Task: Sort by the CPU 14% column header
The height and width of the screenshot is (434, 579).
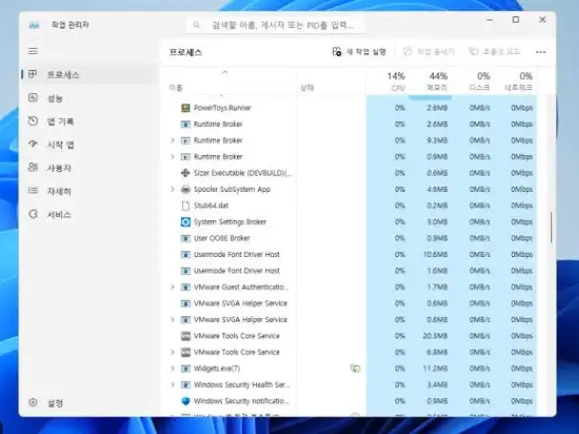Action: pos(388,82)
